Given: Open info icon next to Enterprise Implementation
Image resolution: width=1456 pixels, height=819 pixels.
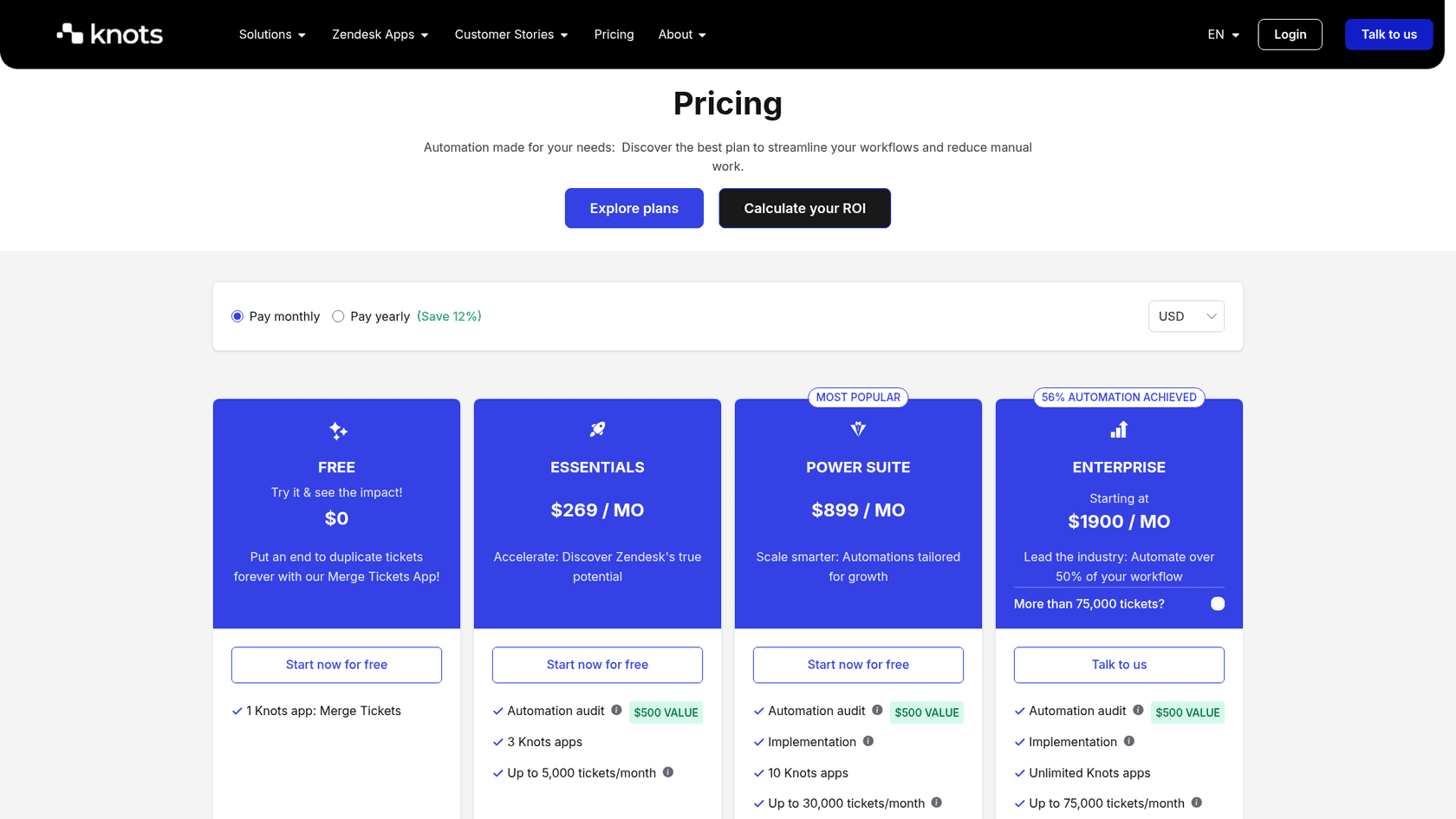Looking at the screenshot, I should coord(1129,741).
